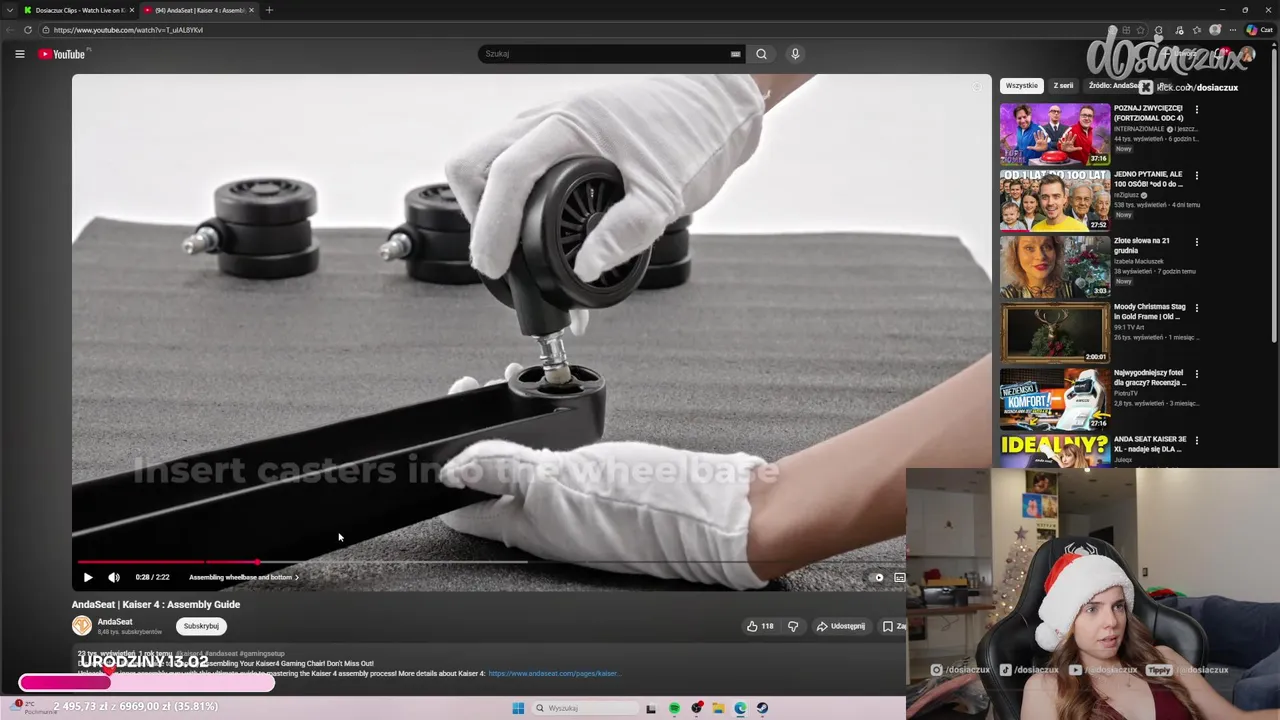
Task: Open the AndaSeat channel avatar
Action: point(82,626)
